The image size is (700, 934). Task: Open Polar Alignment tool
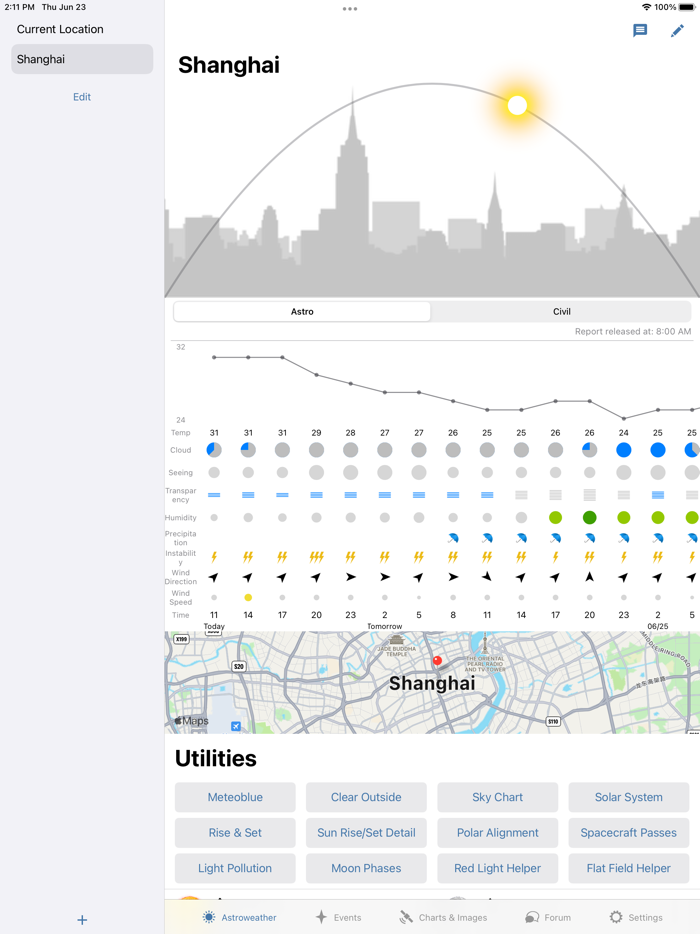click(497, 833)
